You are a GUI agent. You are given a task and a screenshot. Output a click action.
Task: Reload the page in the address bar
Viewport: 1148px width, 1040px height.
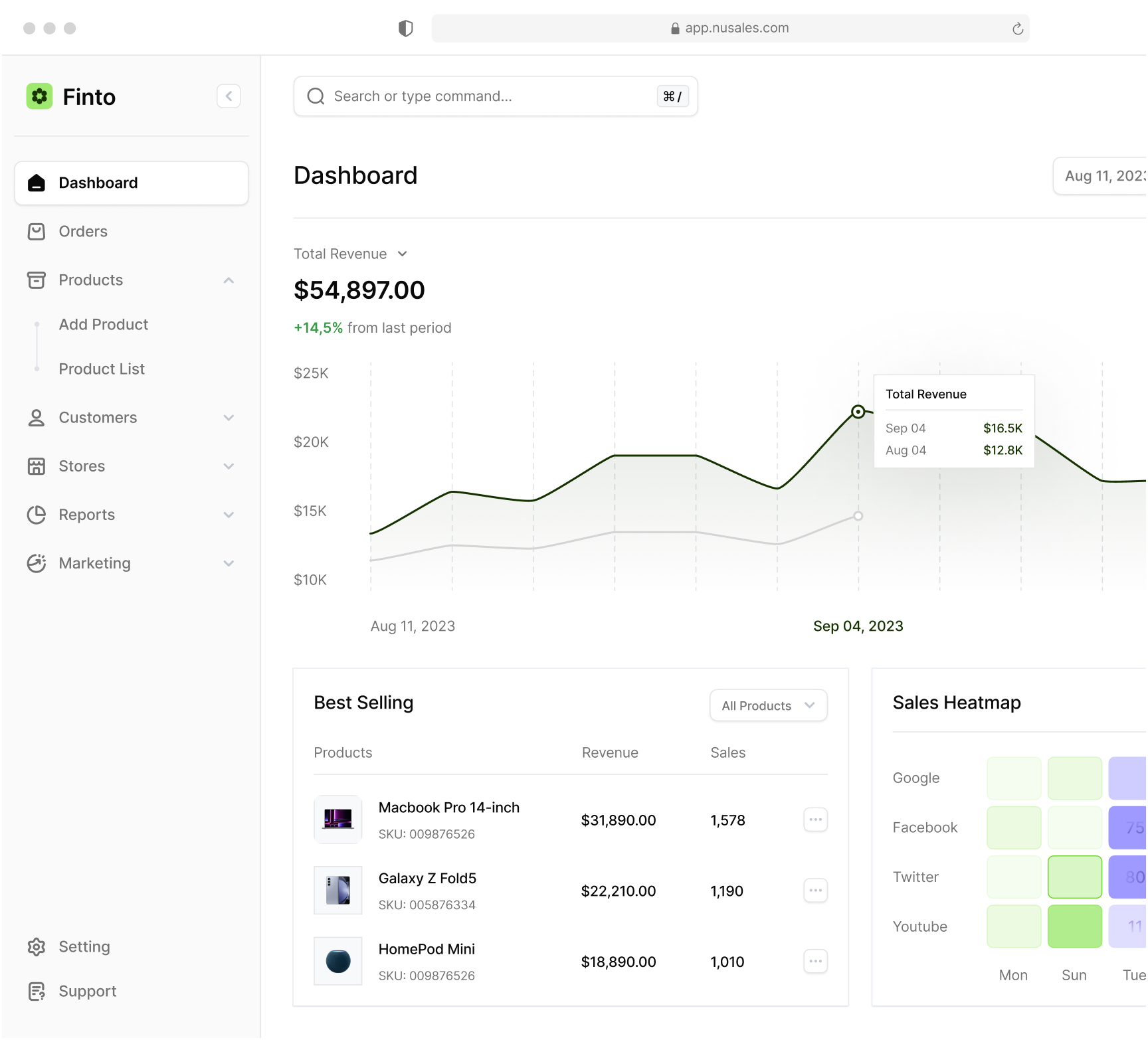(1017, 29)
